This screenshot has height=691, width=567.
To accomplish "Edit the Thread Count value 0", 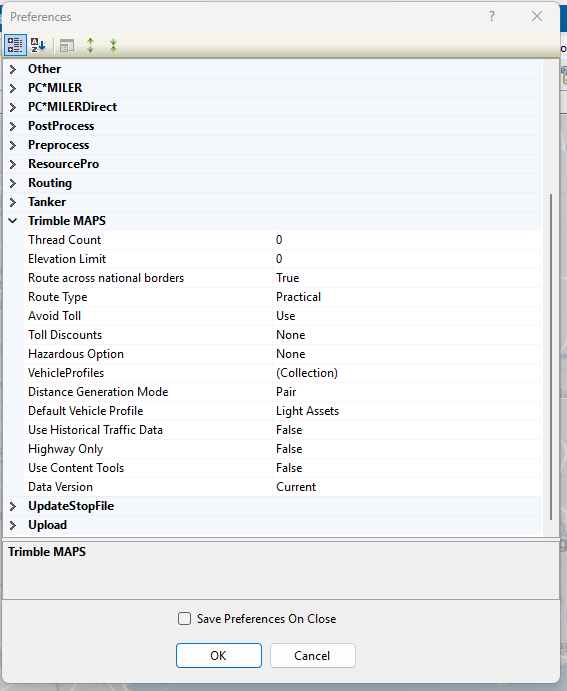I will (408, 240).
